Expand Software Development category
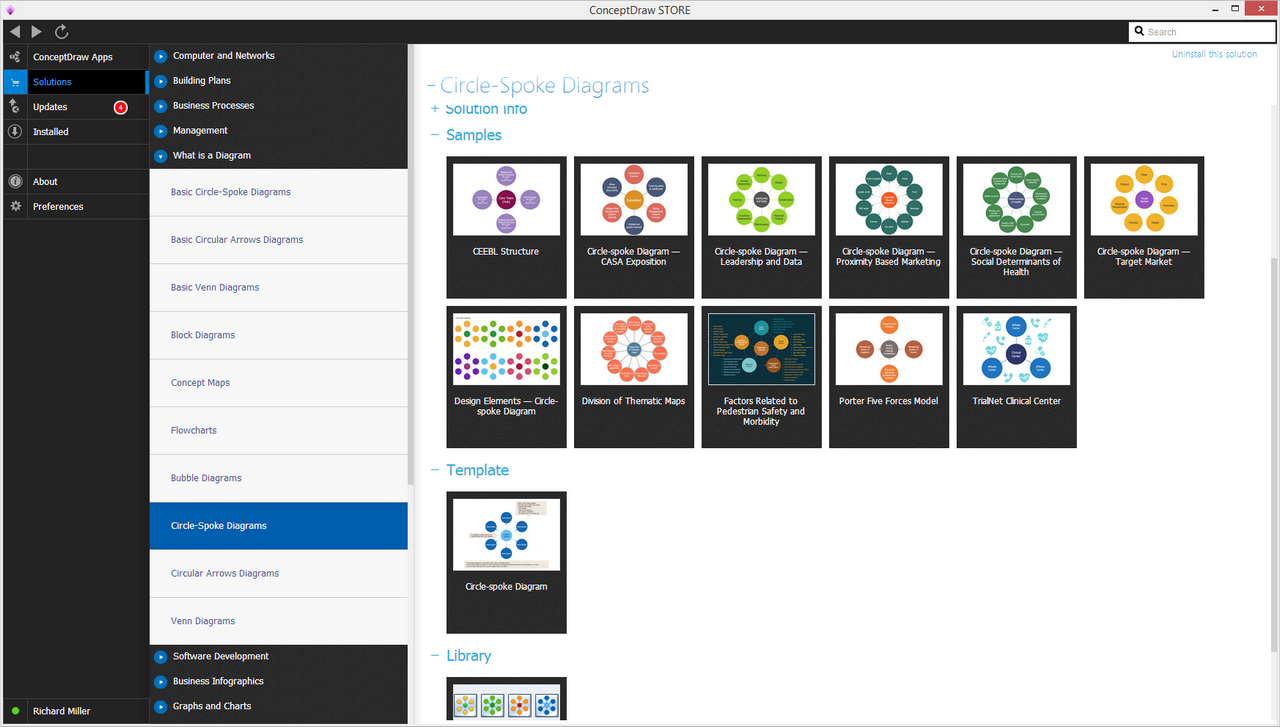Image resolution: width=1280 pixels, height=727 pixels. click(x=160, y=657)
